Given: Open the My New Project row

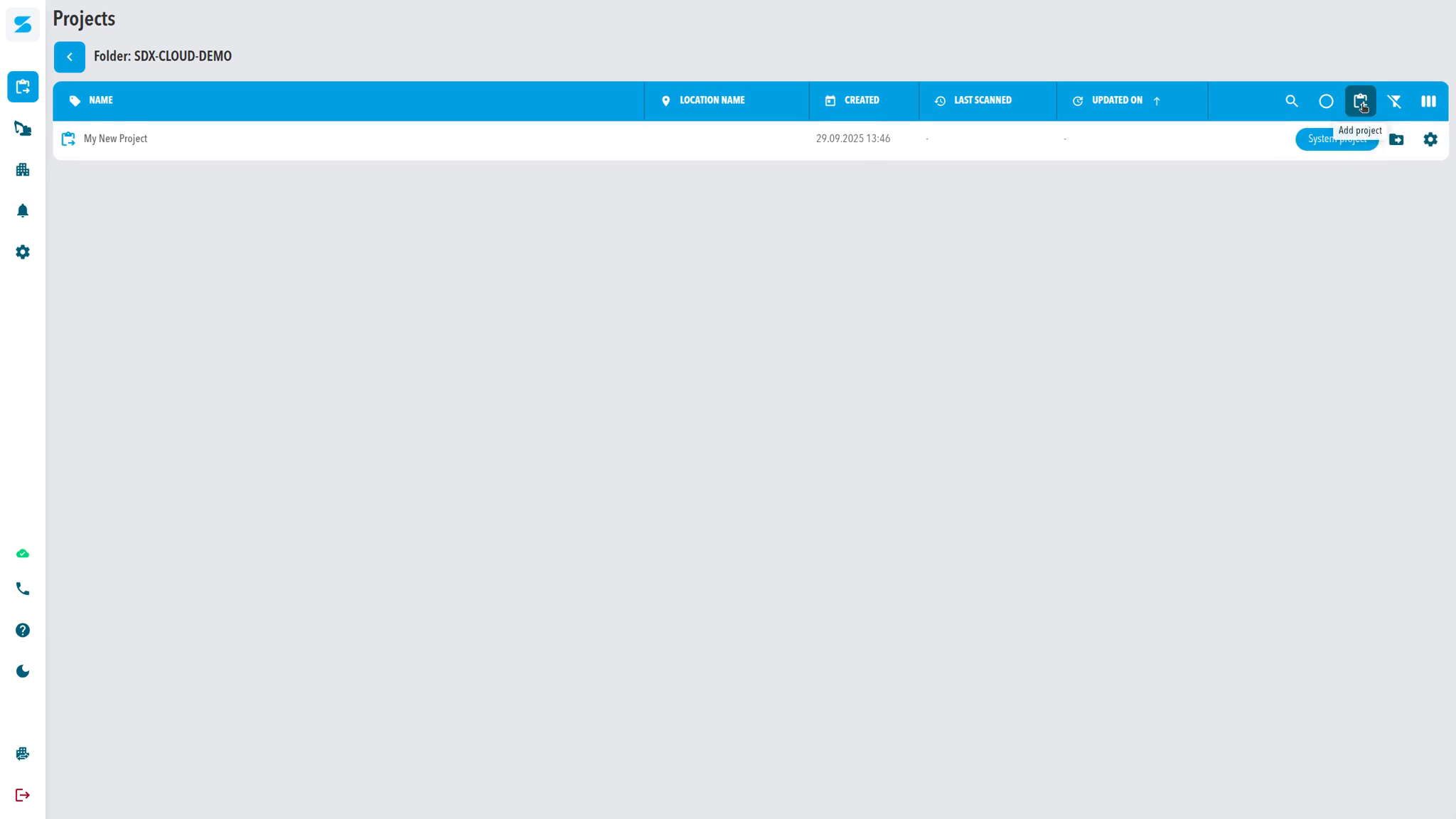Looking at the screenshot, I should (x=115, y=139).
